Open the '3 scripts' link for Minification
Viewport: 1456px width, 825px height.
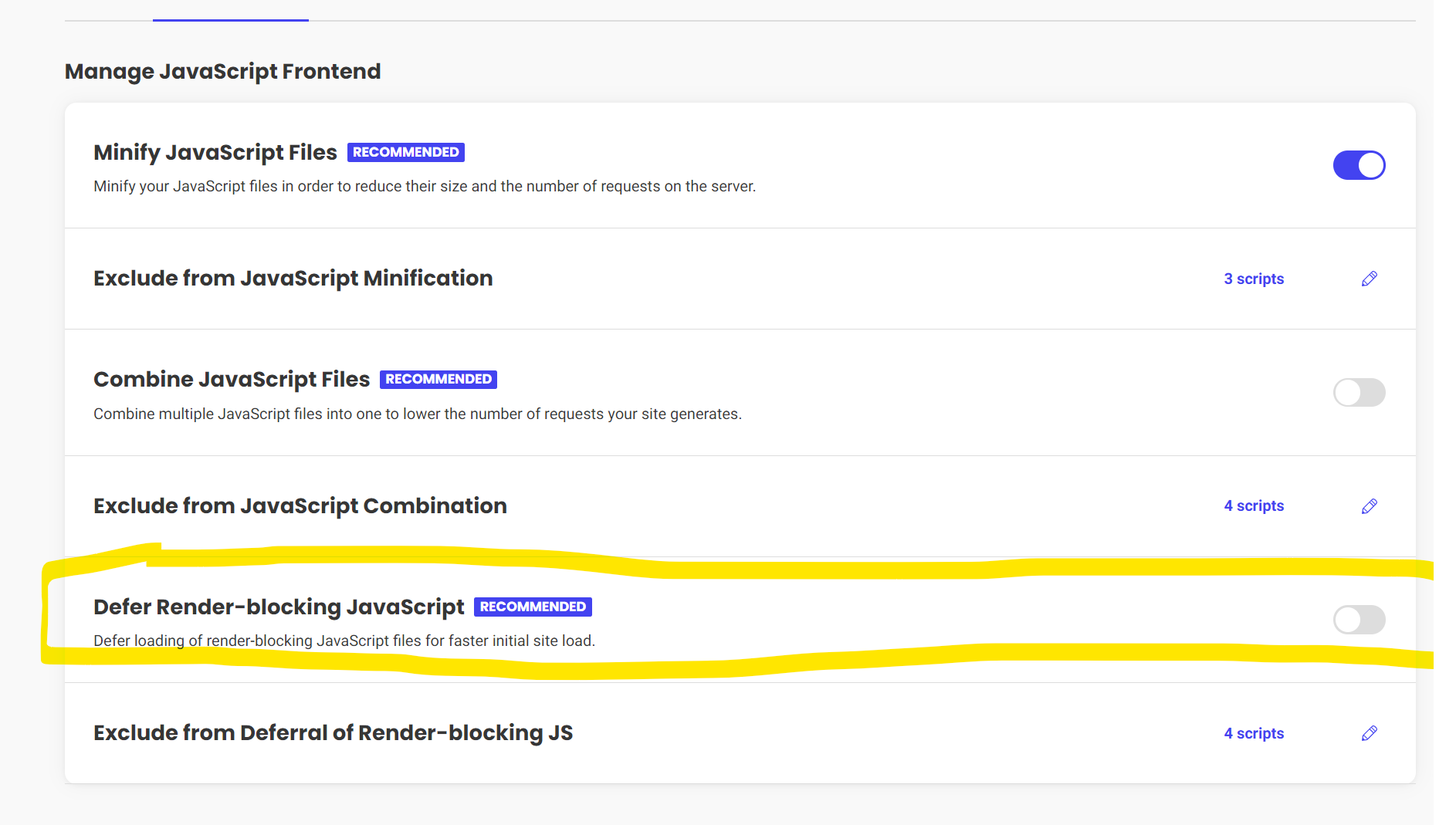tap(1254, 279)
